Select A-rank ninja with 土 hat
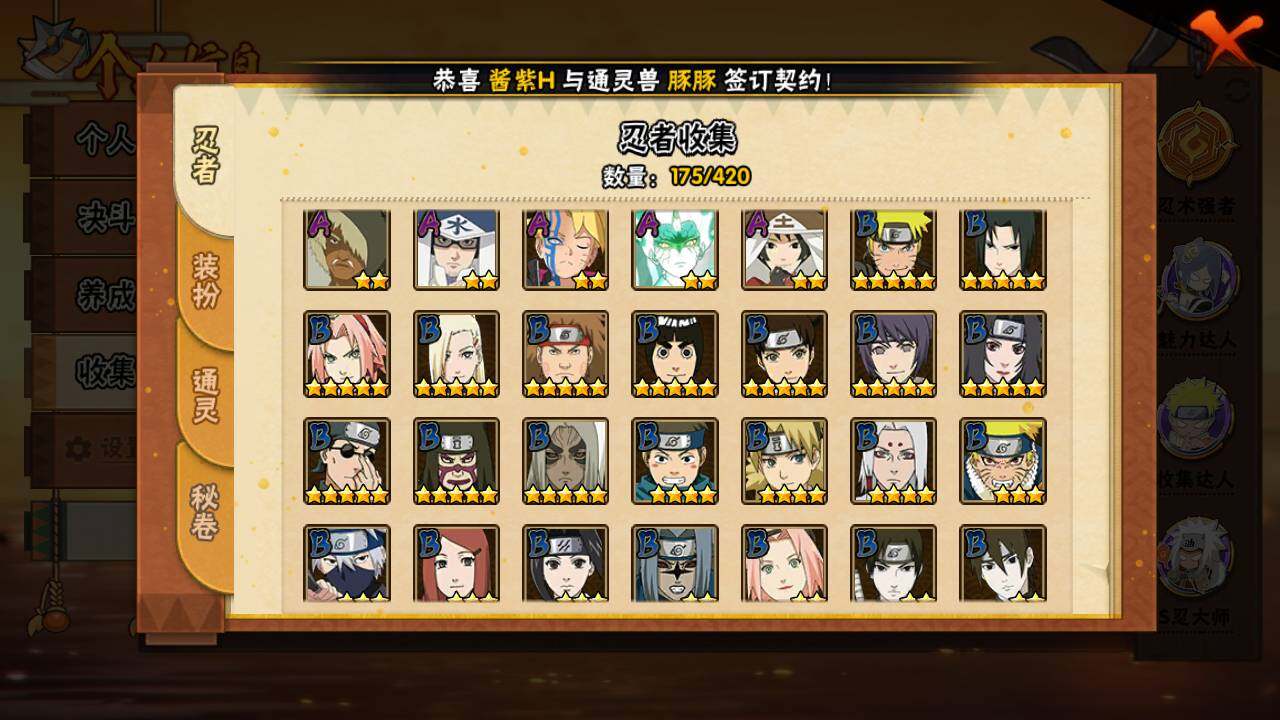Image resolution: width=1280 pixels, height=720 pixels. click(784, 248)
